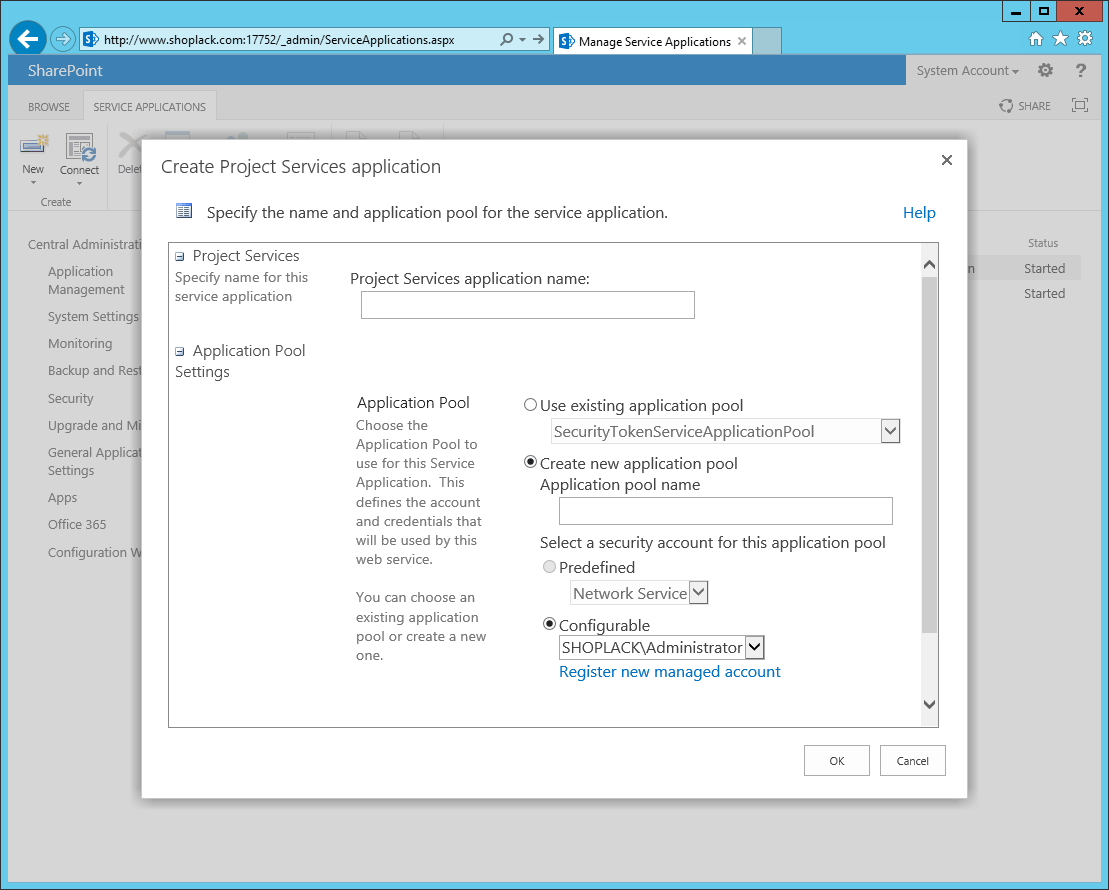This screenshot has width=1109, height=890.
Task: Focus Project Services application name field
Action: point(528,305)
